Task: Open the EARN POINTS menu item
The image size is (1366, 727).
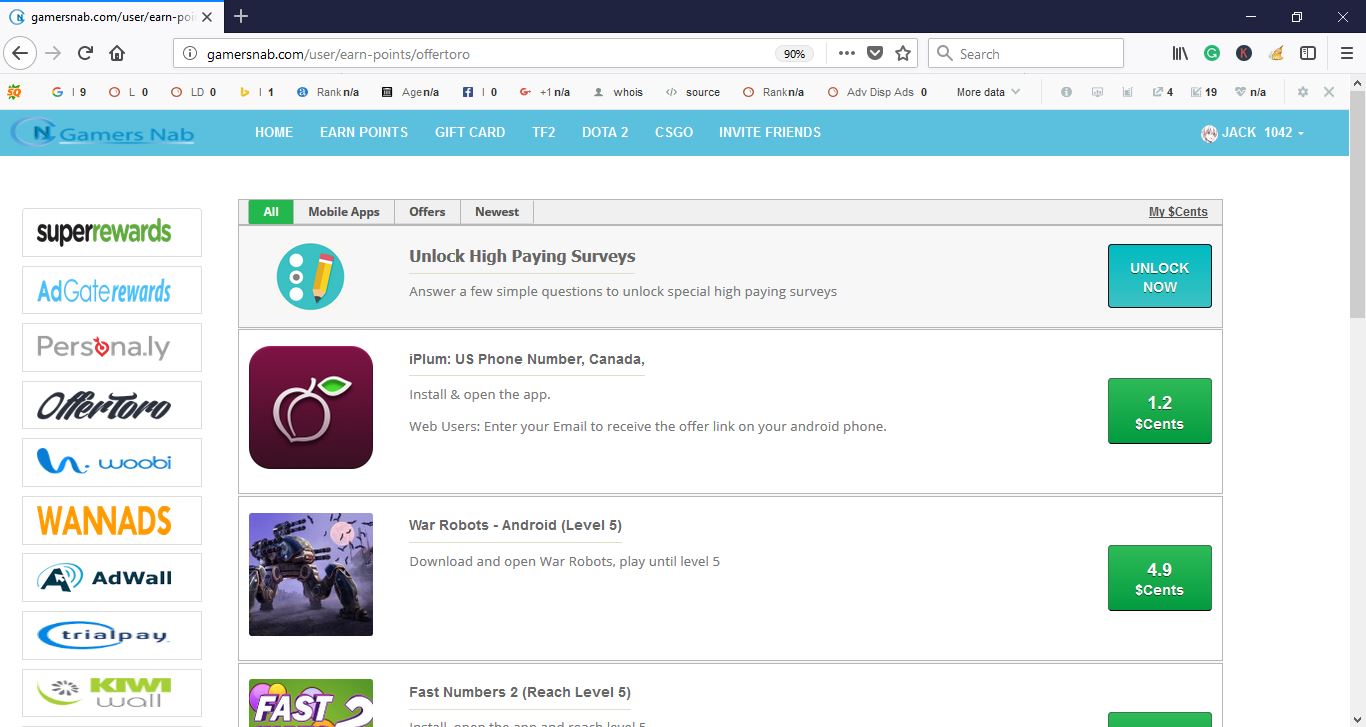Action: coord(364,132)
